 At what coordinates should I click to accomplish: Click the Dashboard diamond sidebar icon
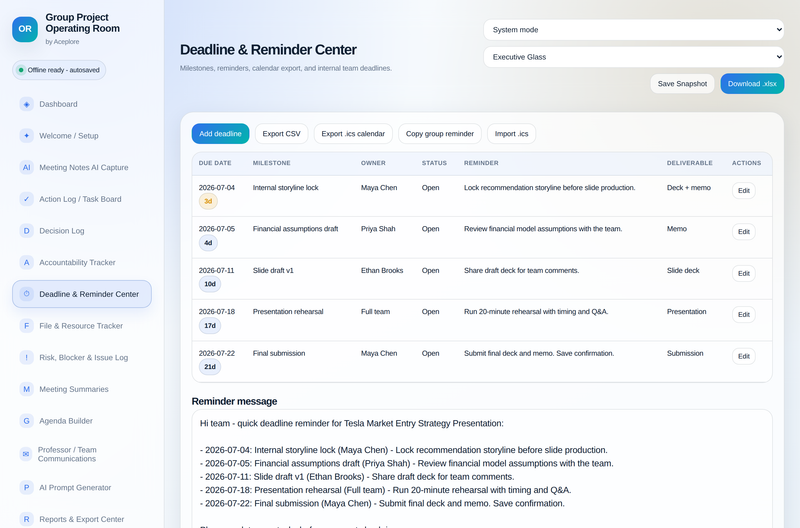click(27, 104)
